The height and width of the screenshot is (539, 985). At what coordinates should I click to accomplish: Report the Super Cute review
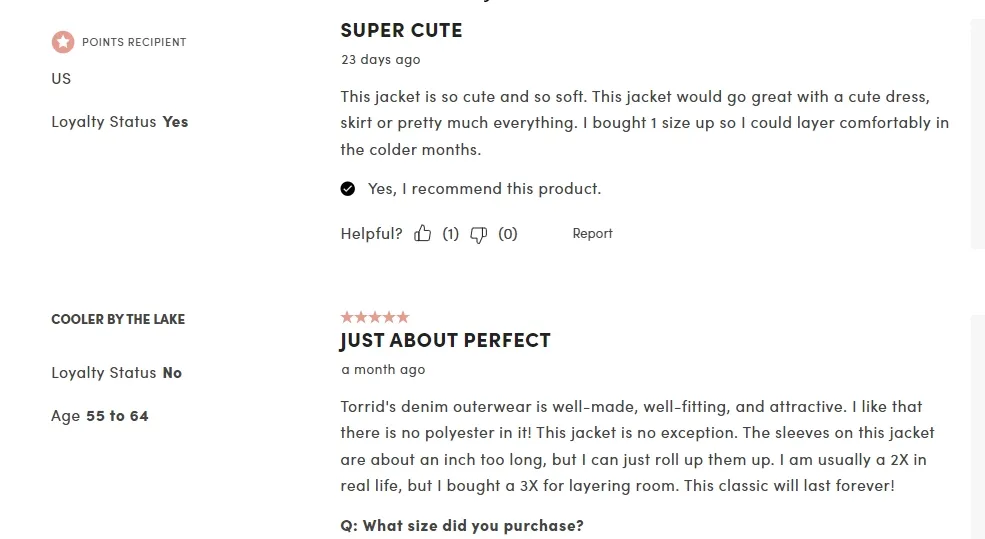coord(592,234)
